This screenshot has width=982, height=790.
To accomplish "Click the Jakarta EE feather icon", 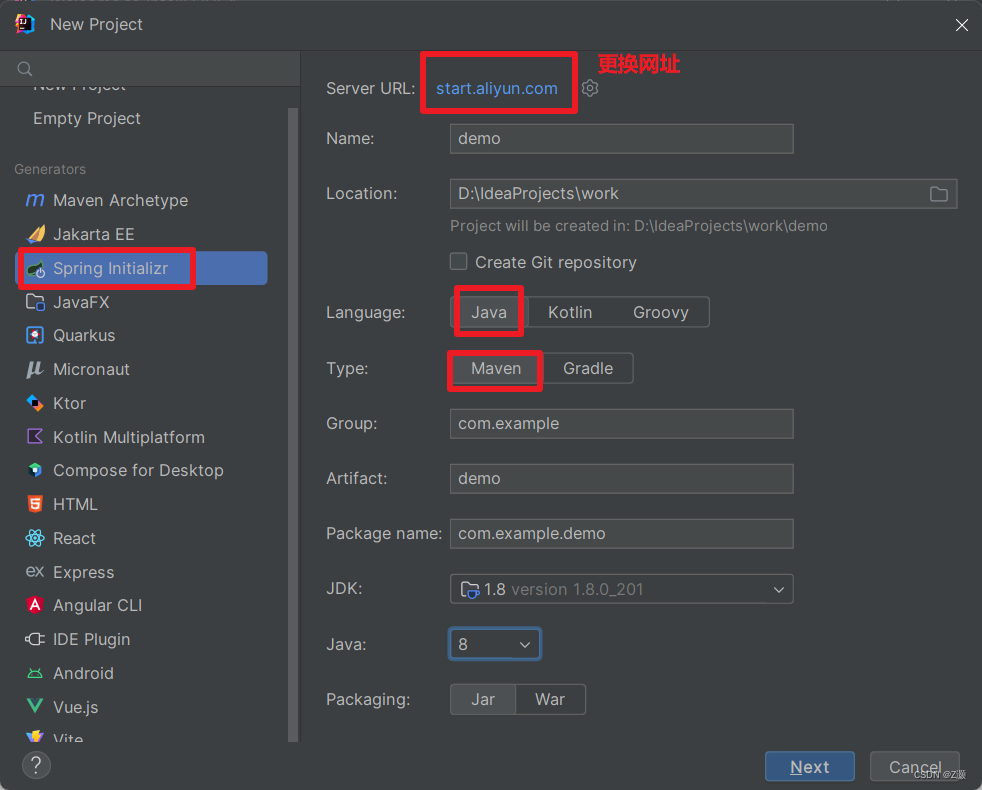I will [36, 234].
